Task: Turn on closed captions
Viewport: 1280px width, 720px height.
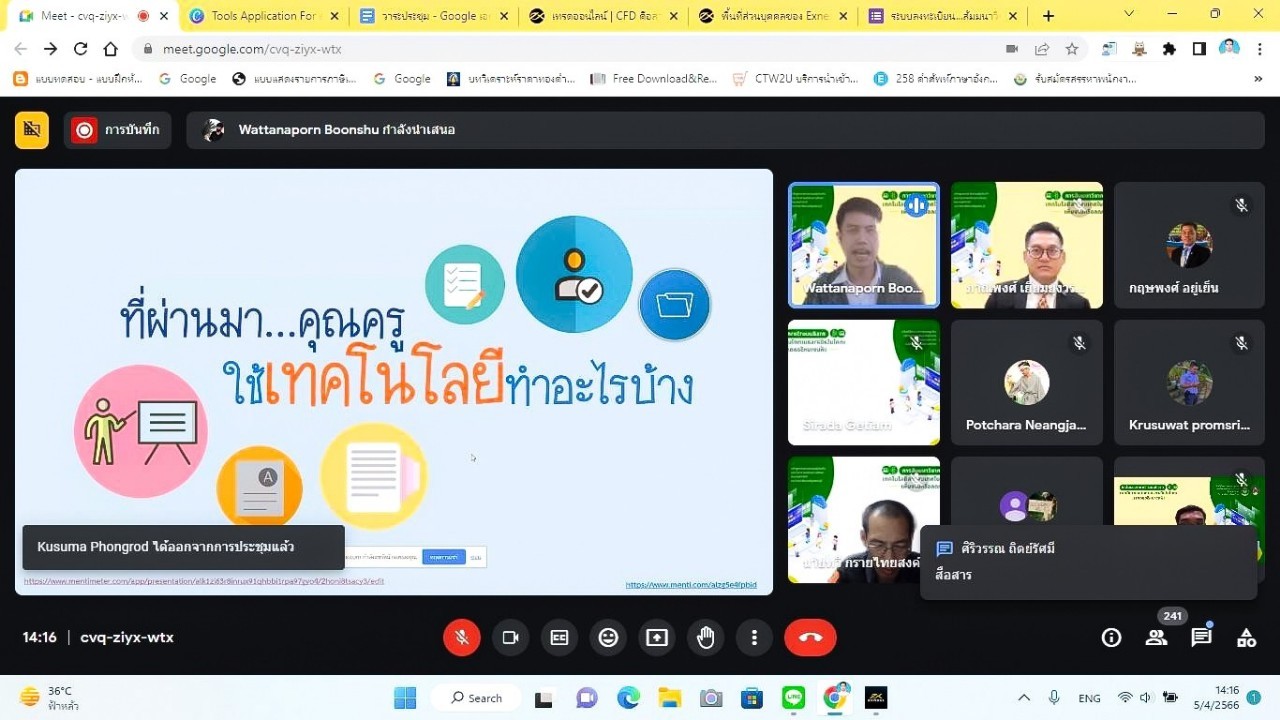Action: 560,637
